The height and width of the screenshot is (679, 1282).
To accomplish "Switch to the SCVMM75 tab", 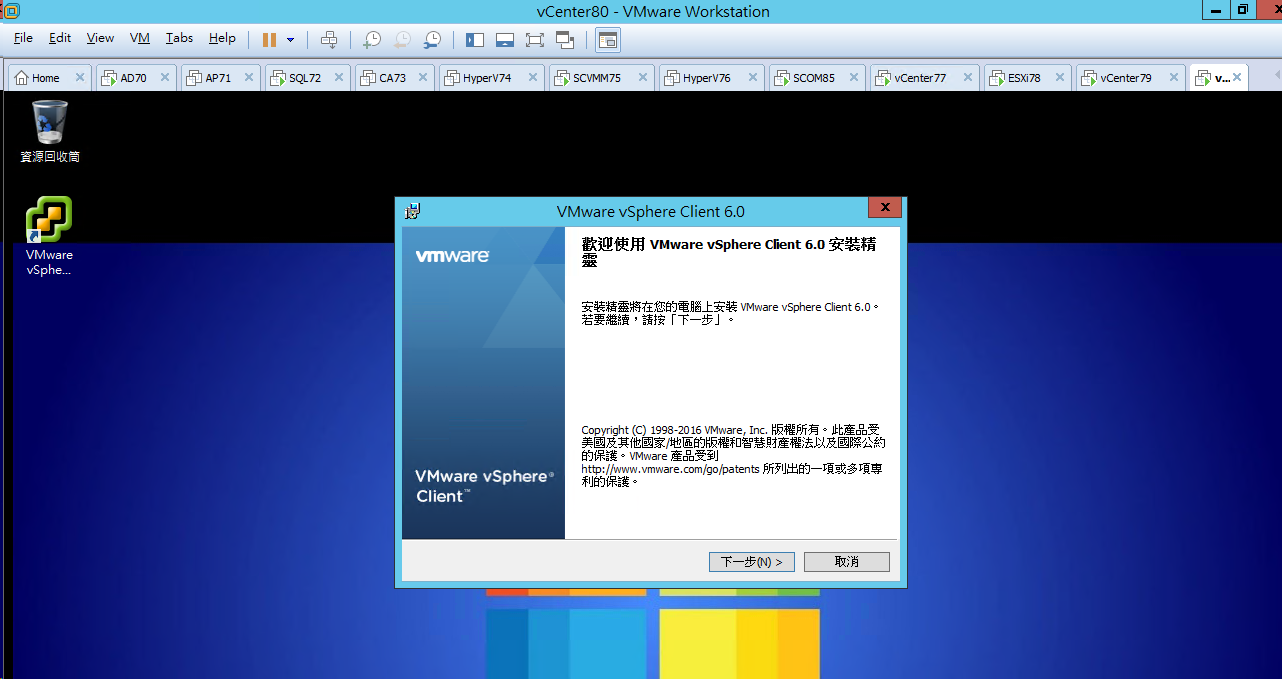I will point(597,78).
